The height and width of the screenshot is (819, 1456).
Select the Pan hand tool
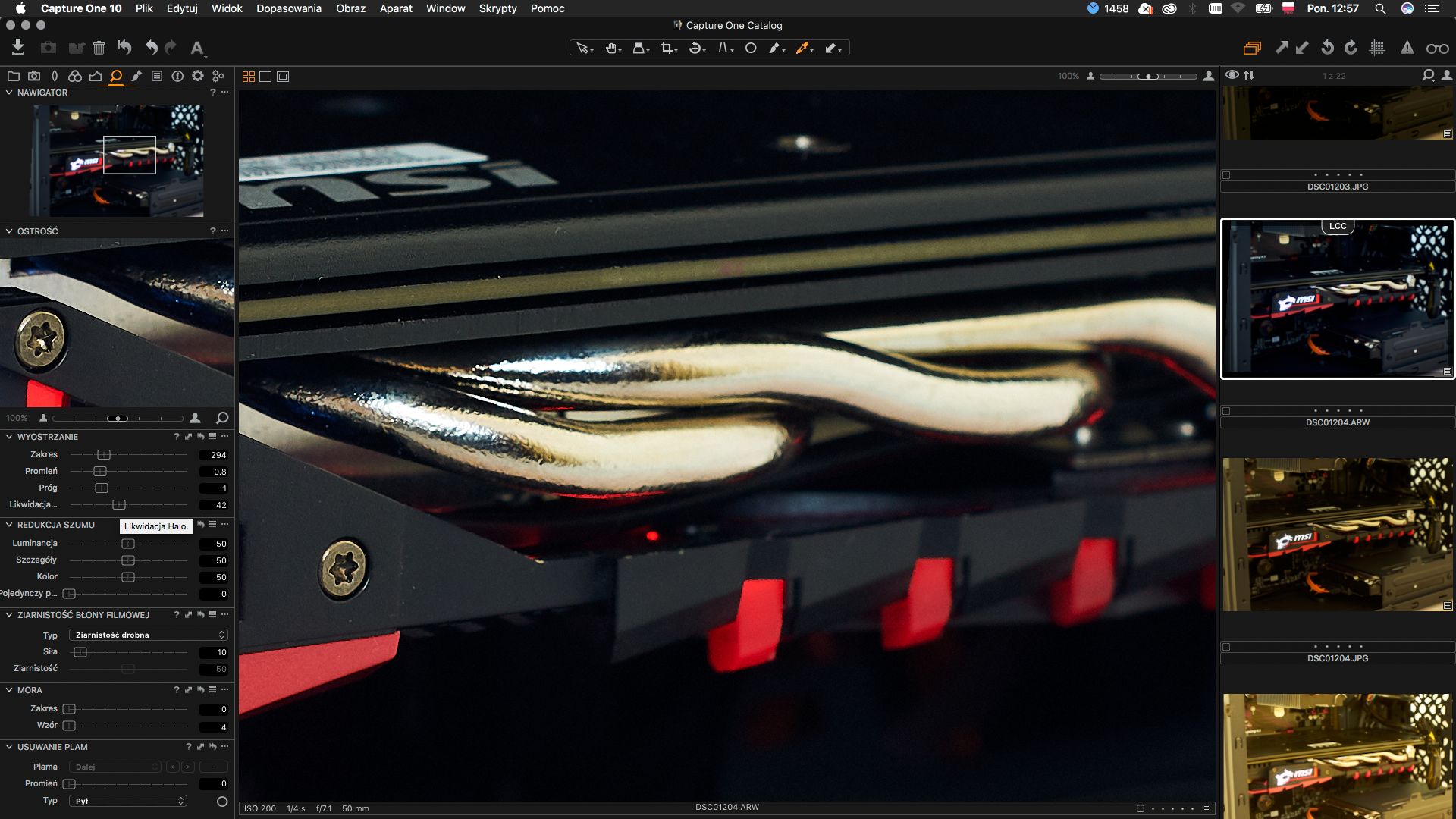click(x=612, y=48)
